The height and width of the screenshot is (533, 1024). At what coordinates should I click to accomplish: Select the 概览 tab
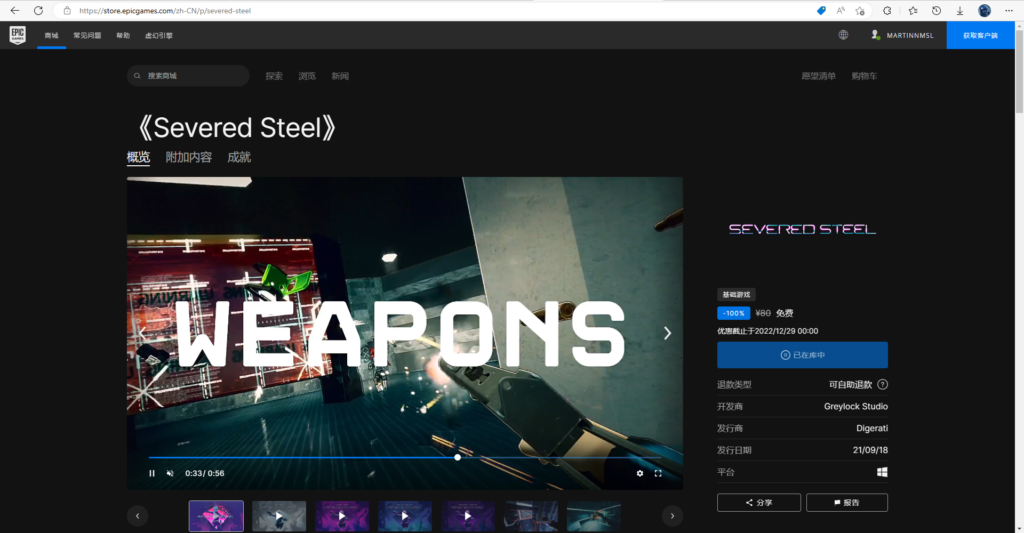tap(138, 157)
